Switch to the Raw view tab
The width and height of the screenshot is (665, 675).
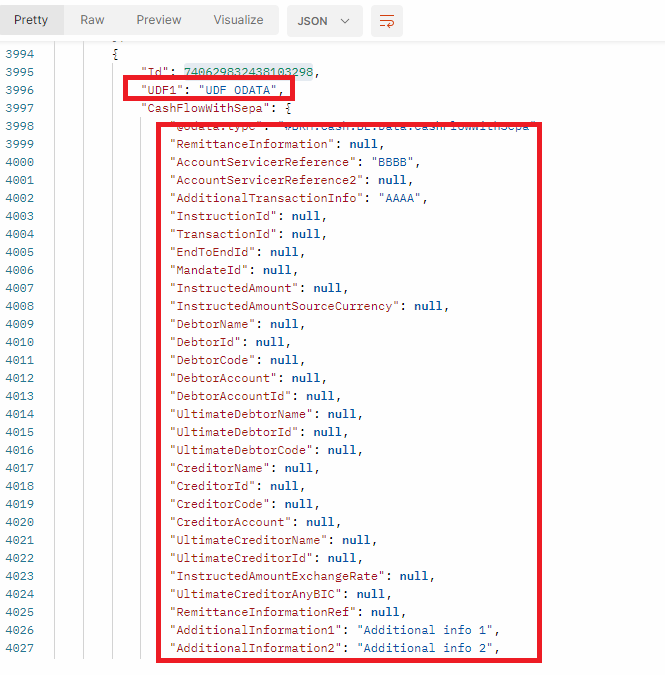pos(92,20)
